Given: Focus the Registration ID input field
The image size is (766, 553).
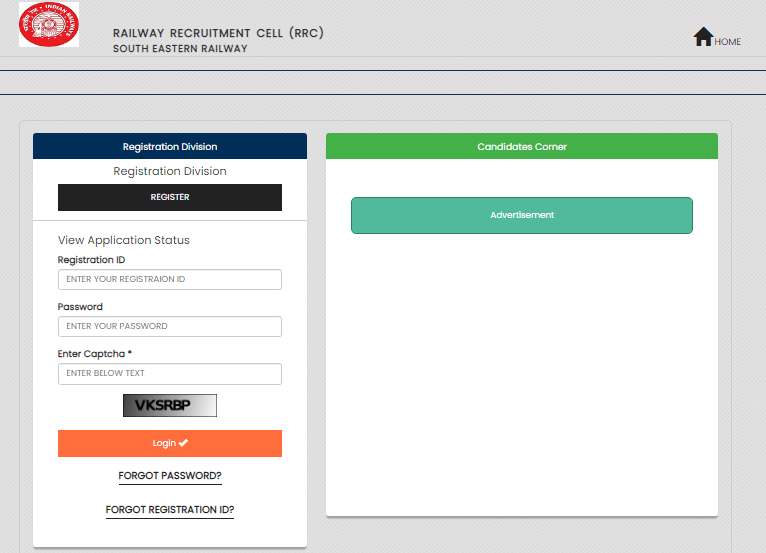Looking at the screenshot, I should (170, 280).
